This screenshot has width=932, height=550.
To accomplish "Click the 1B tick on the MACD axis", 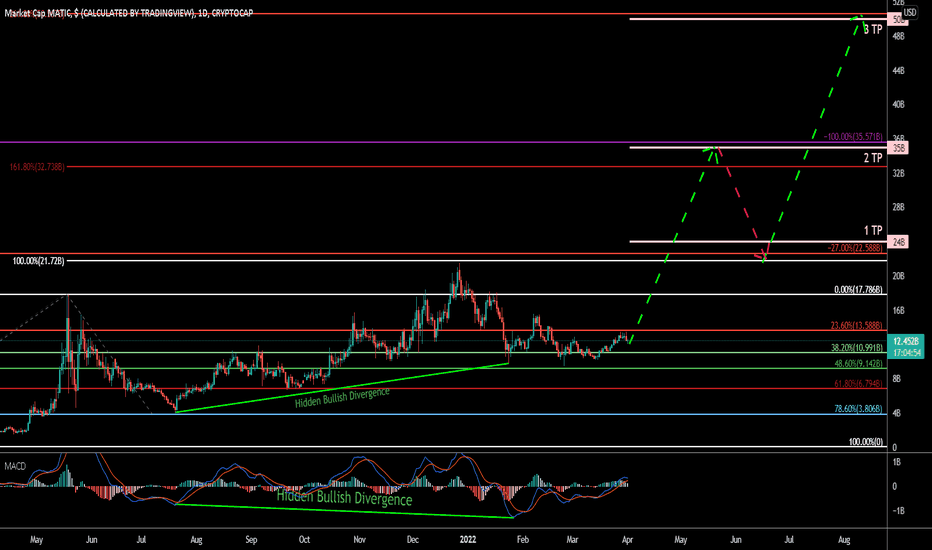I will (897, 462).
